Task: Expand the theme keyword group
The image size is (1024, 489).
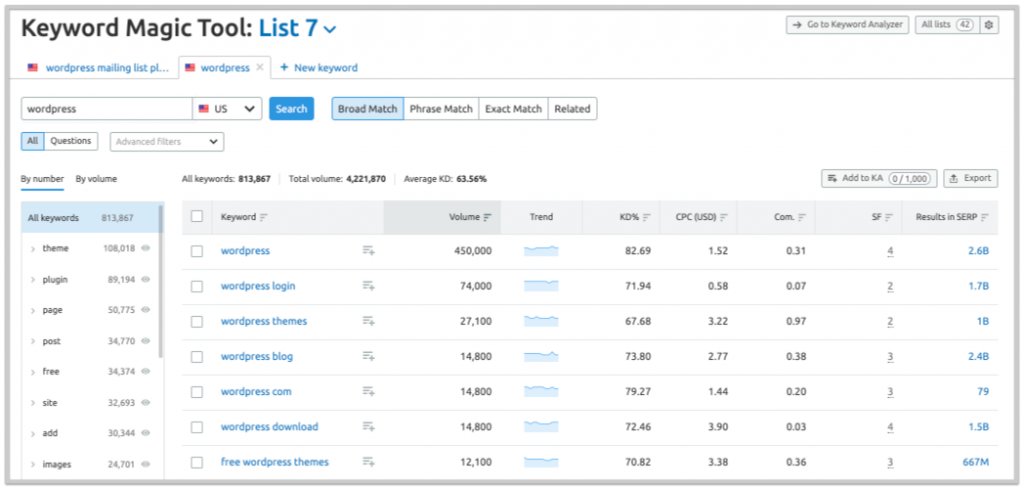Action: pyautogui.click(x=33, y=249)
